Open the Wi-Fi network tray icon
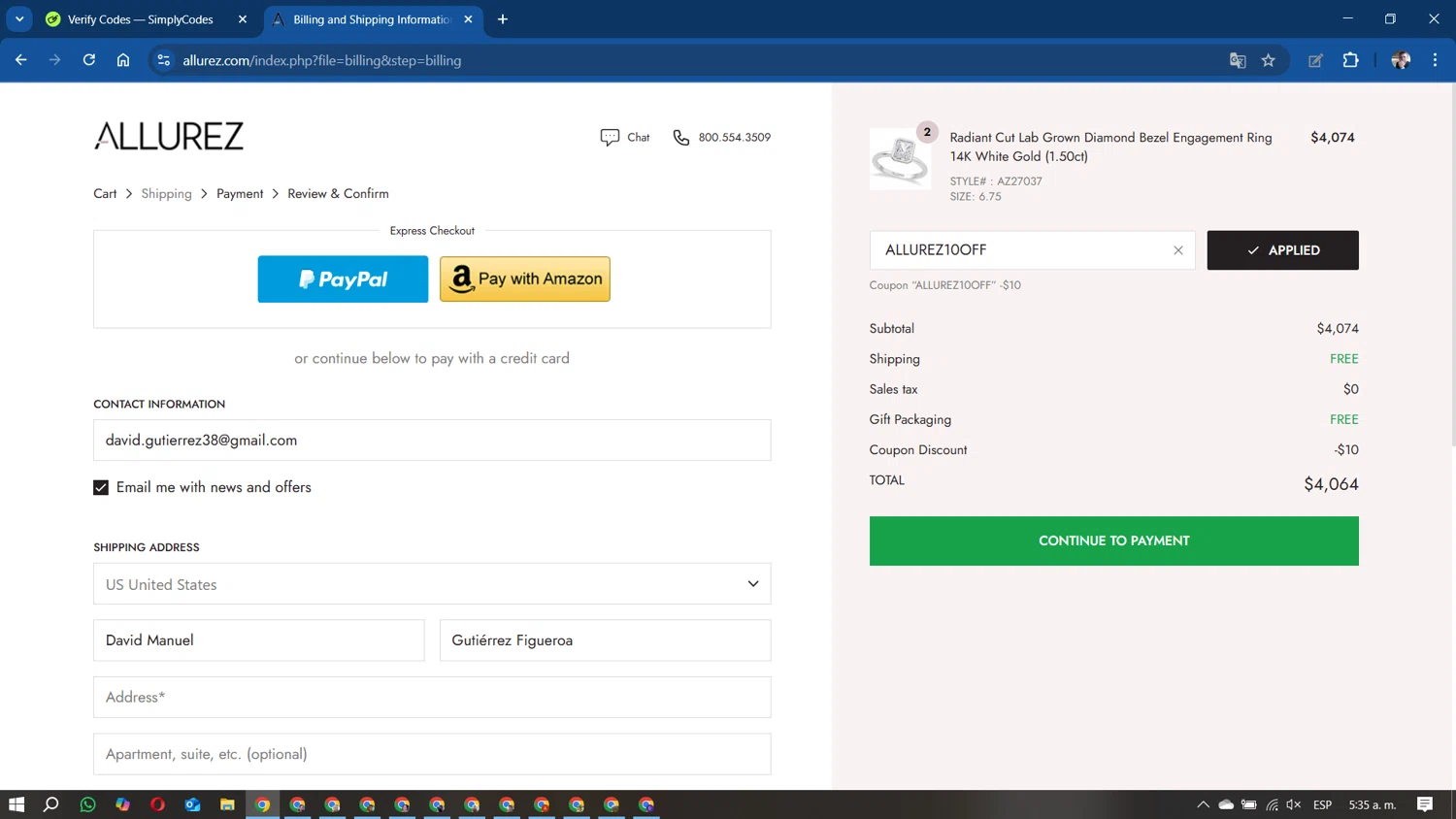The width and height of the screenshot is (1456, 819). (x=1272, y=804)
